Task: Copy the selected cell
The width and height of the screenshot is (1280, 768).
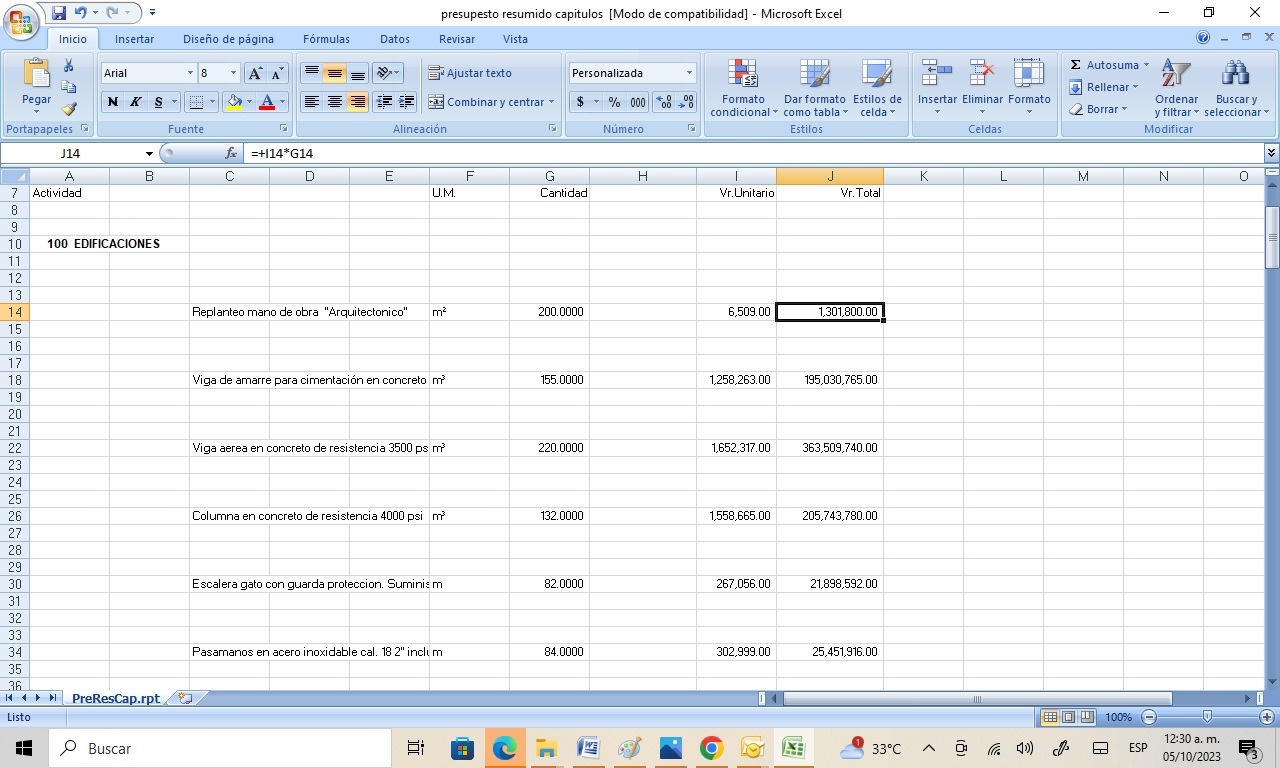Action: click(x=69, y=87)
